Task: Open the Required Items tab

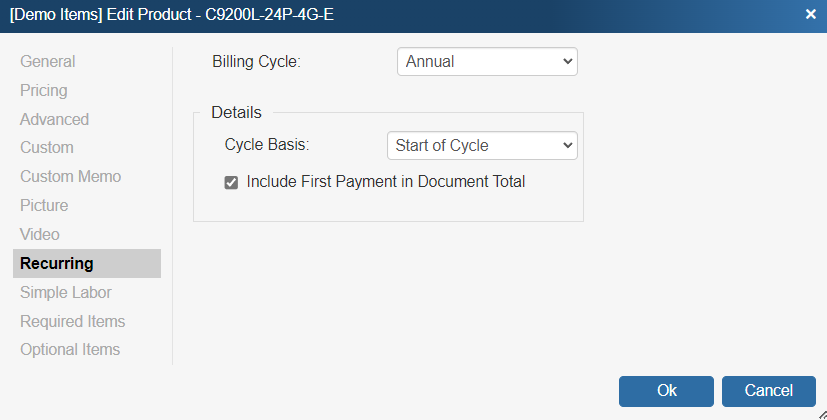Action: coord(73,322)
